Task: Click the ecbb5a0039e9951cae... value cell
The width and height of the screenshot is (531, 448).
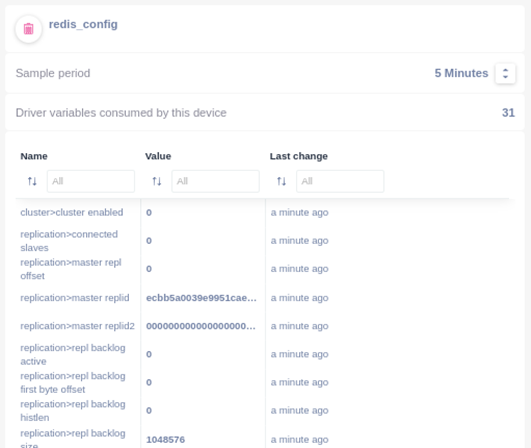Action: [x=201, y=298]
